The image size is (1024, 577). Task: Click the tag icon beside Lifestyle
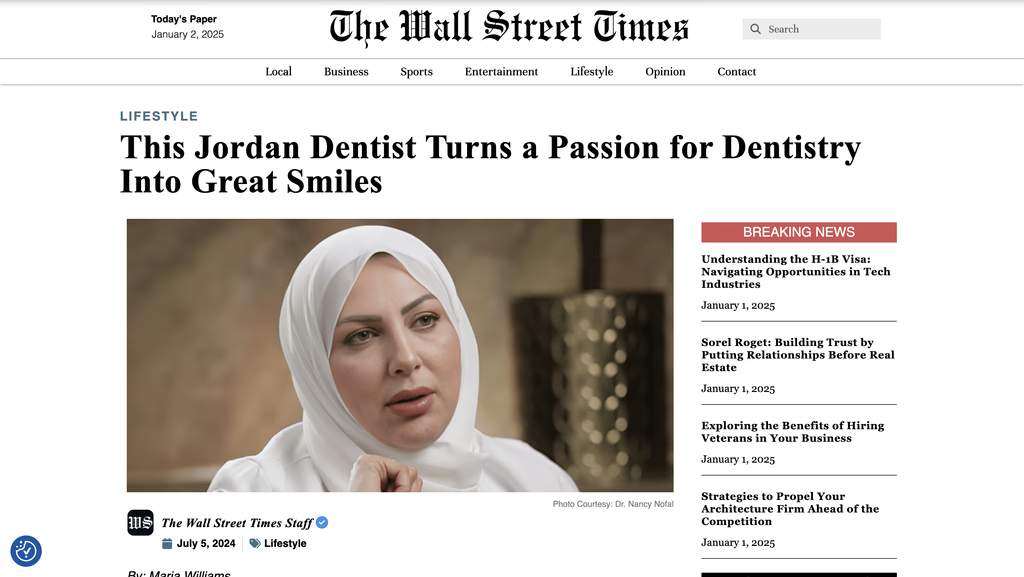(x=255, y=543)
